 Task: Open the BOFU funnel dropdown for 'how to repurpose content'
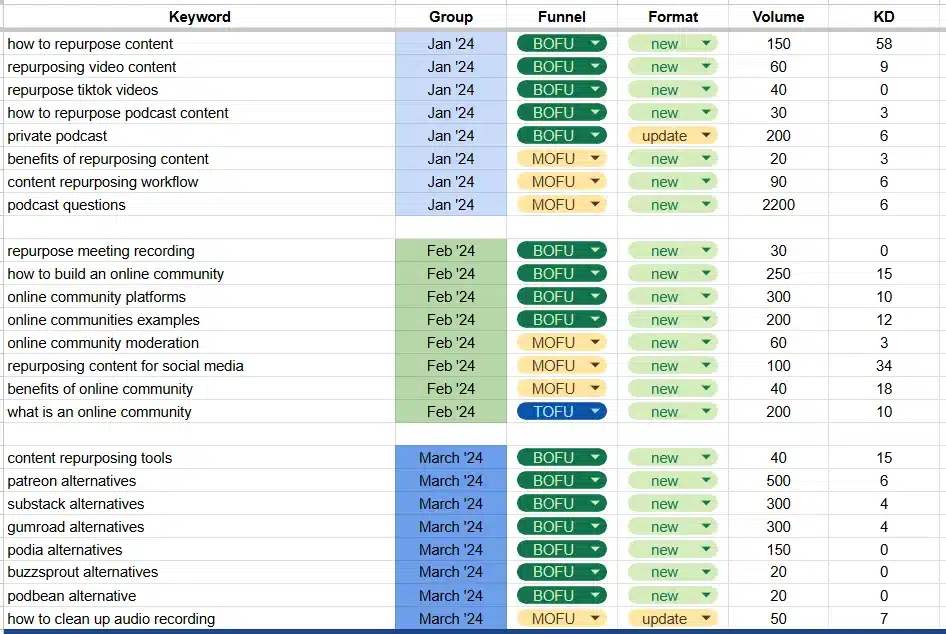561,43
